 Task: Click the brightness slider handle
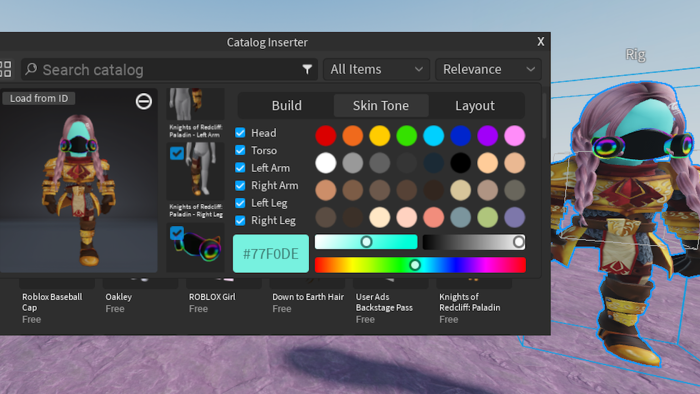[x=518, y=242]
